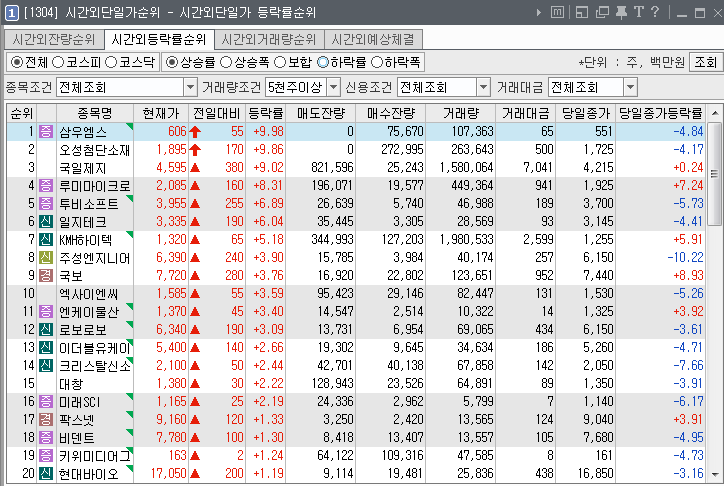Click the table scrollbar up arrow
Image resolution: width=724 pixels, height=486 pixels.
click(x=715, y=113)
